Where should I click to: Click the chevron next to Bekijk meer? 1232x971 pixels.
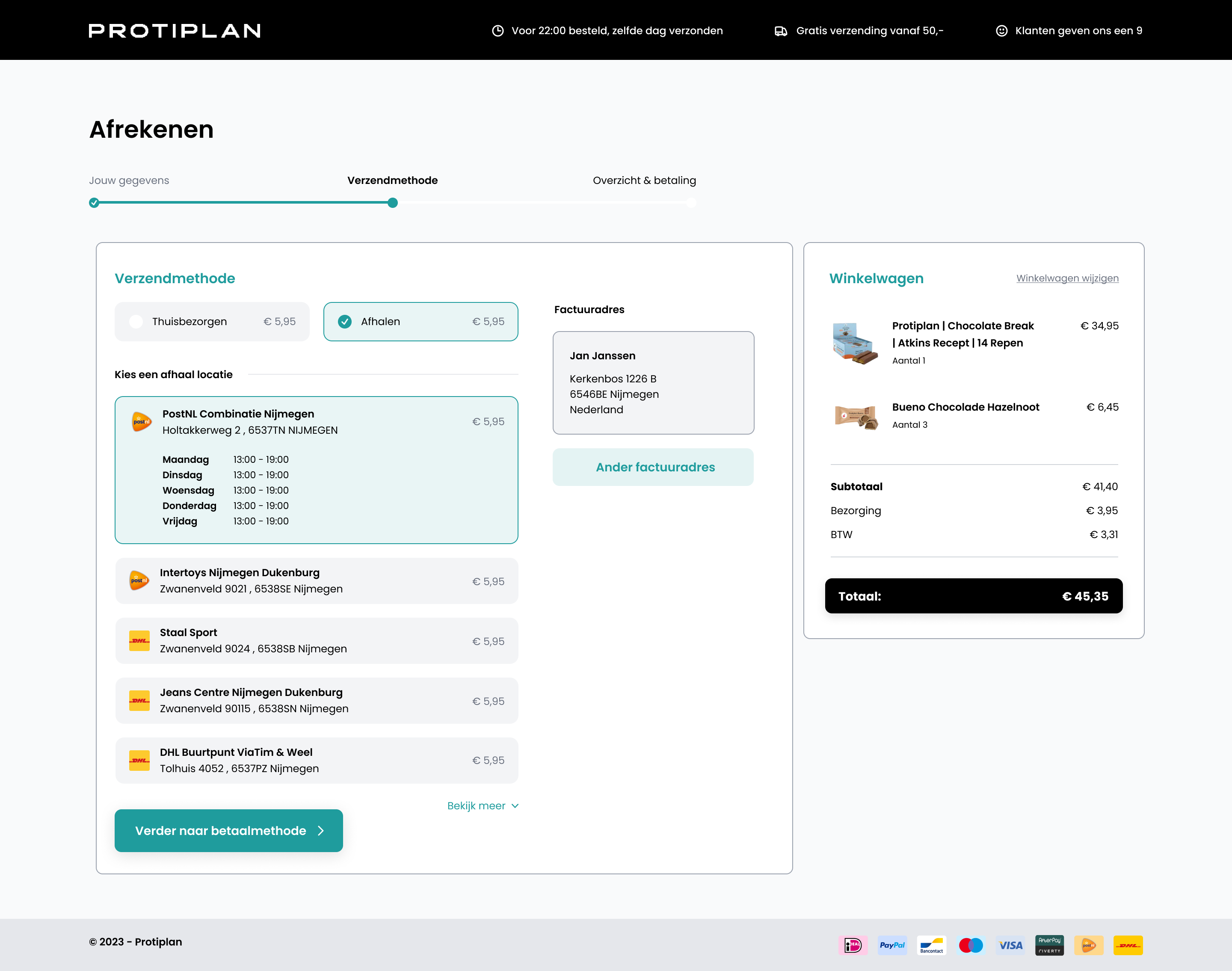tap(515, 805)
